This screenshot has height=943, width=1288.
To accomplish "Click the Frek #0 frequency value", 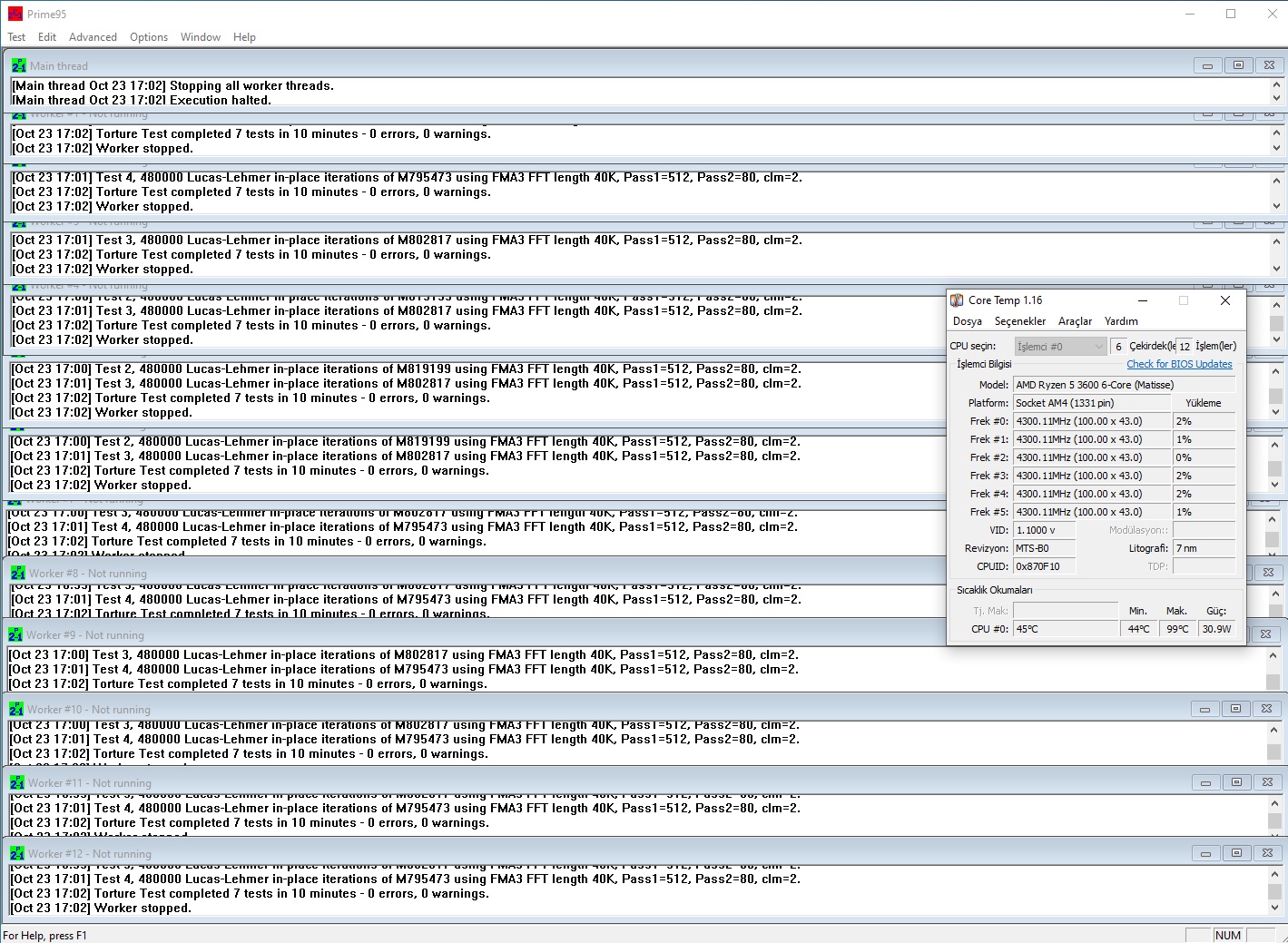I will [x=1091, y=421].
